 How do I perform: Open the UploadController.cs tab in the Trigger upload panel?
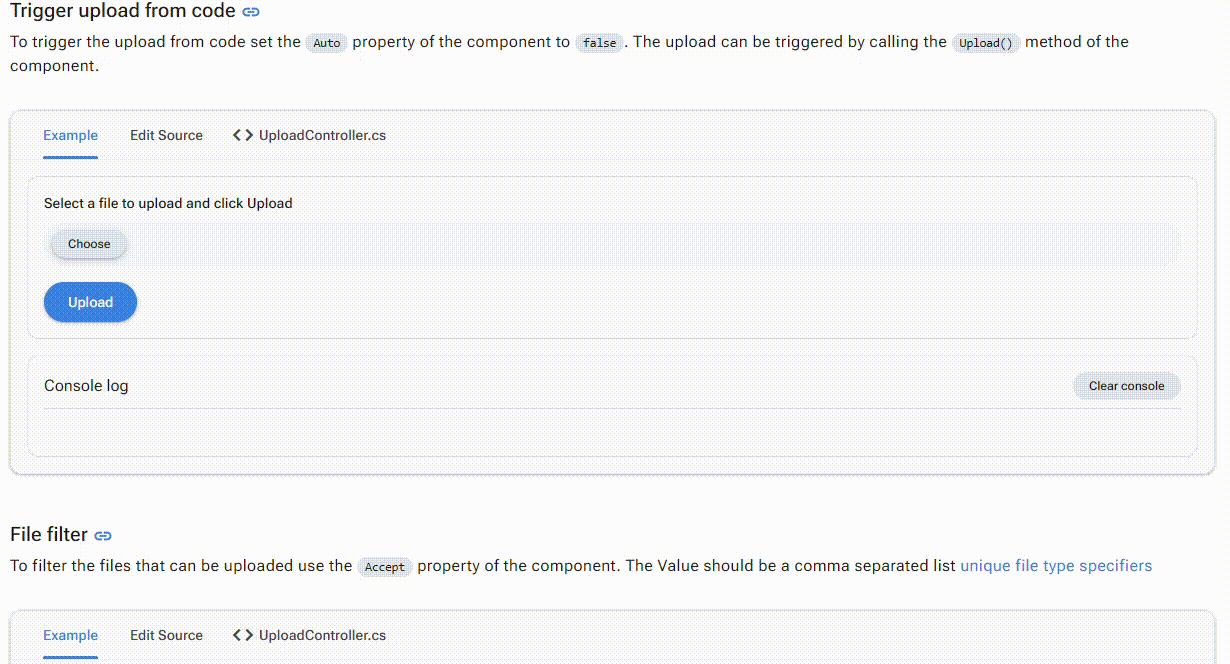(x=321, y=135)
